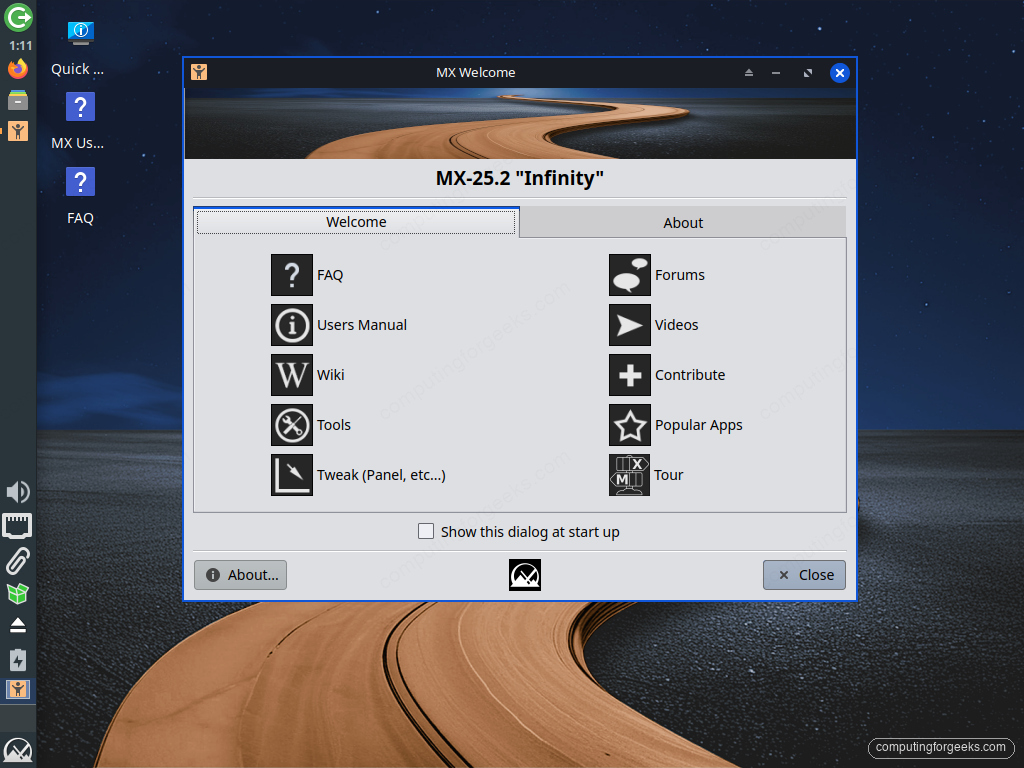Open the Tweak (Panel, etc...) icon
This screenshot has width=1024, height=768.
(x=292, y=475)
